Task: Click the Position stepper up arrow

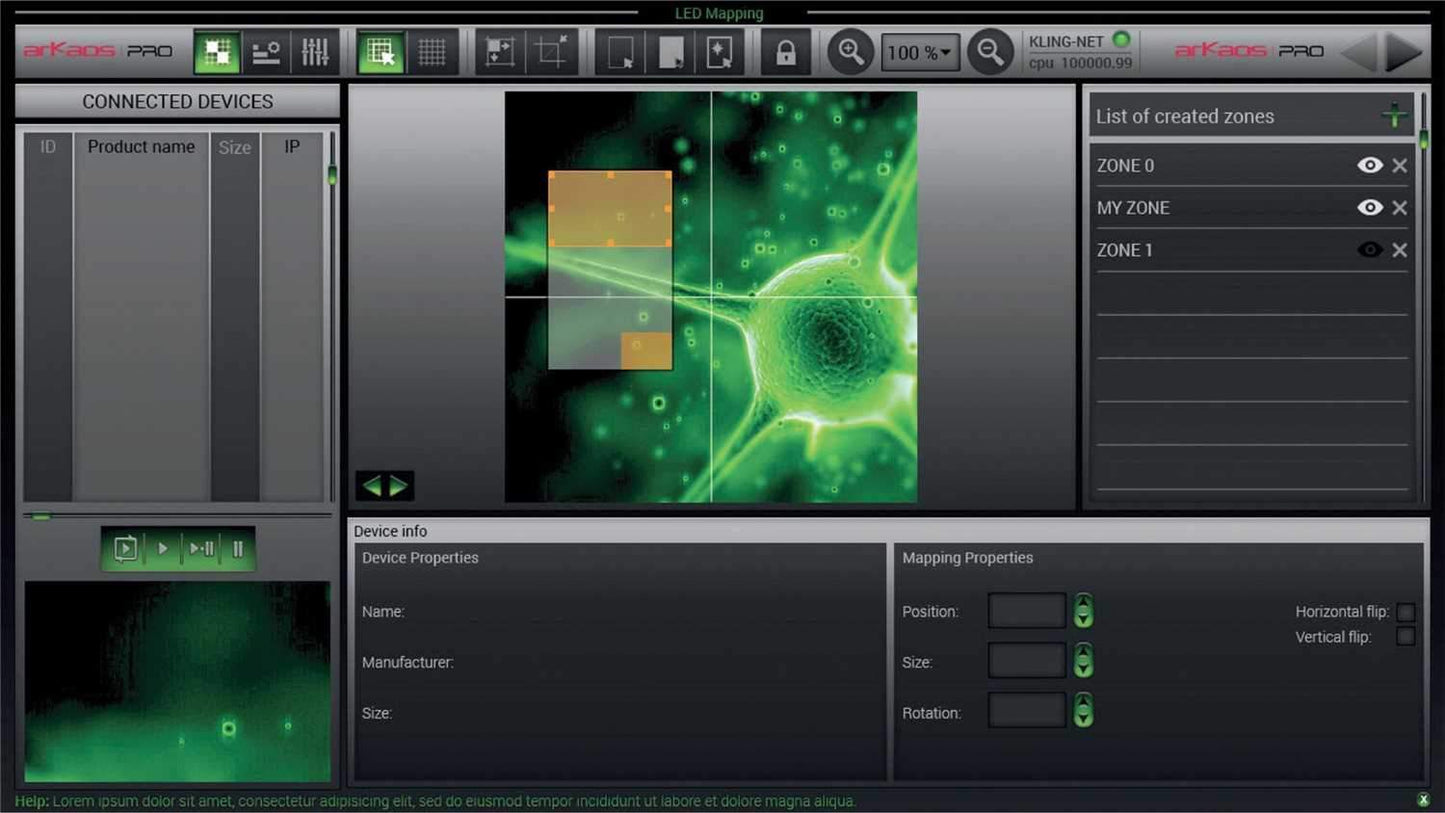Action: 1083,603
